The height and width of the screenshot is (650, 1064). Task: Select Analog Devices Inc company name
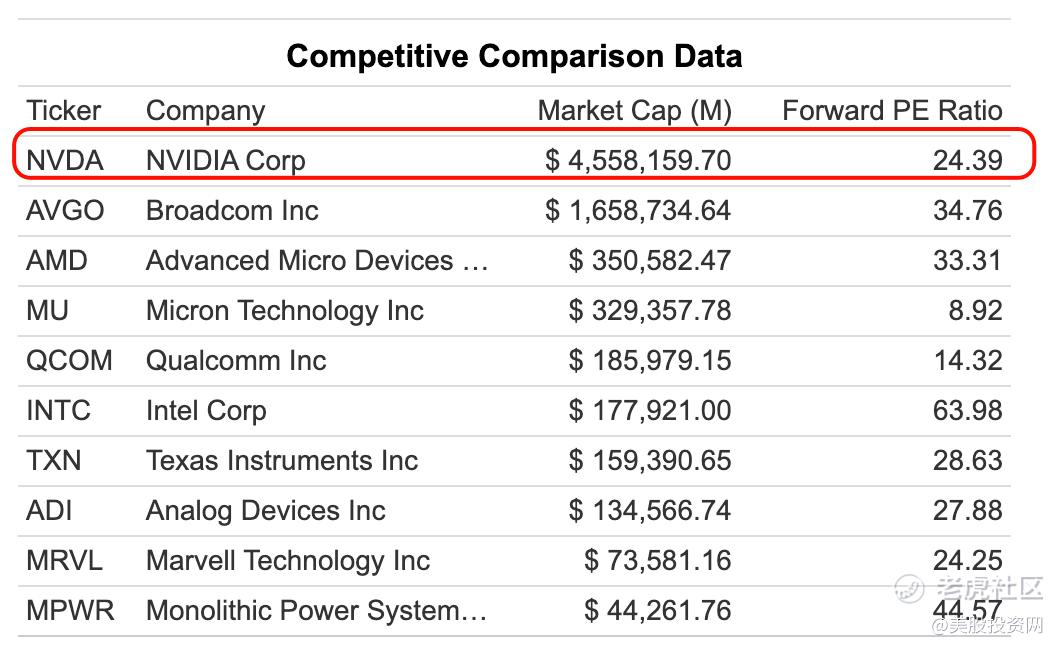click(x=265, y=510)
